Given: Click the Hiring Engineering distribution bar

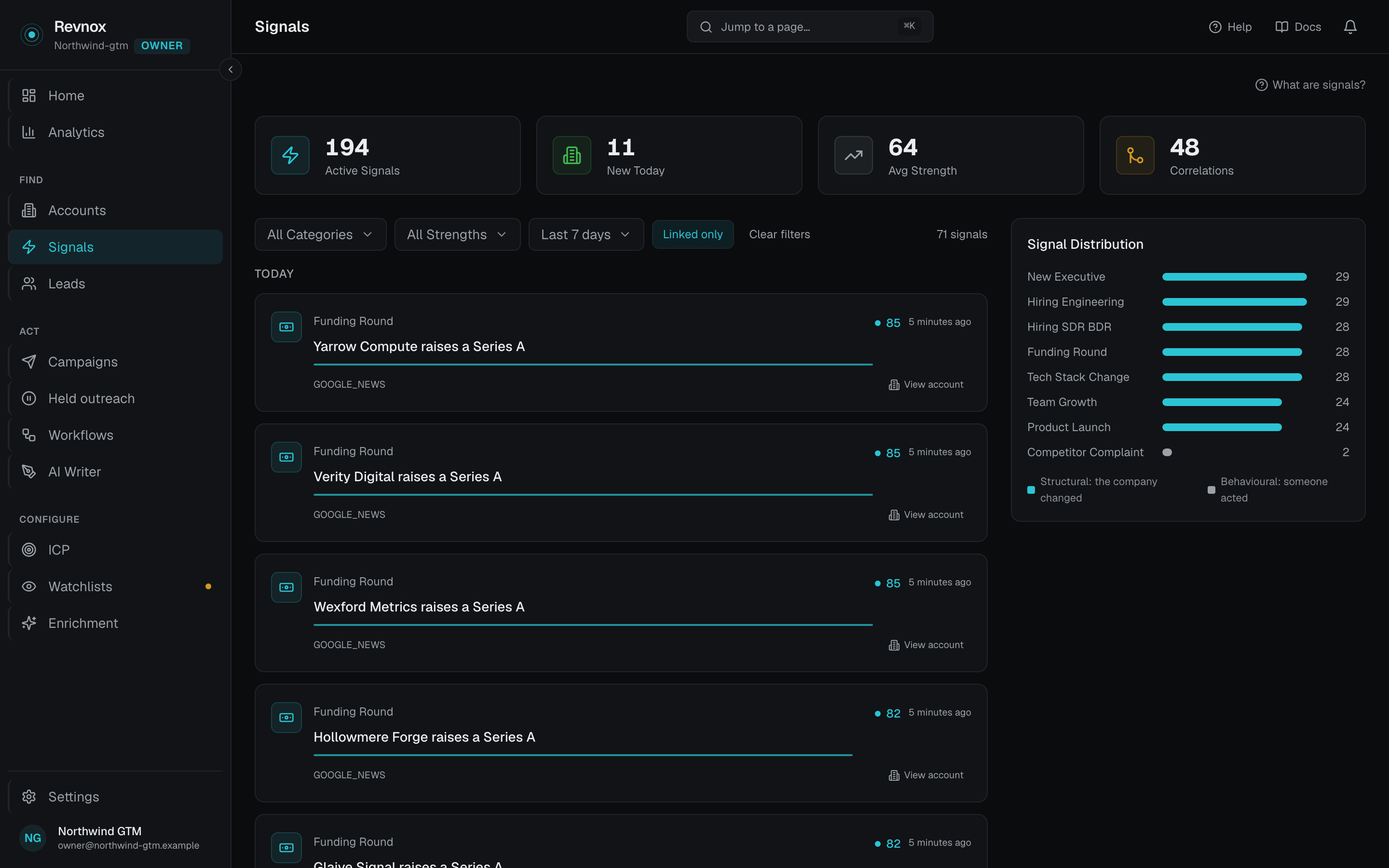Looking at the screenshot, I should [x=1235, y=302].
